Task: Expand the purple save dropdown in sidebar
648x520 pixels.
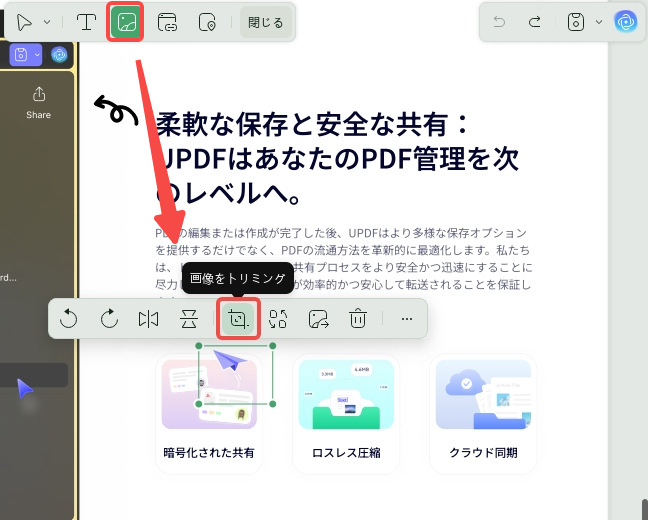Action: click(x=37, y=55)
